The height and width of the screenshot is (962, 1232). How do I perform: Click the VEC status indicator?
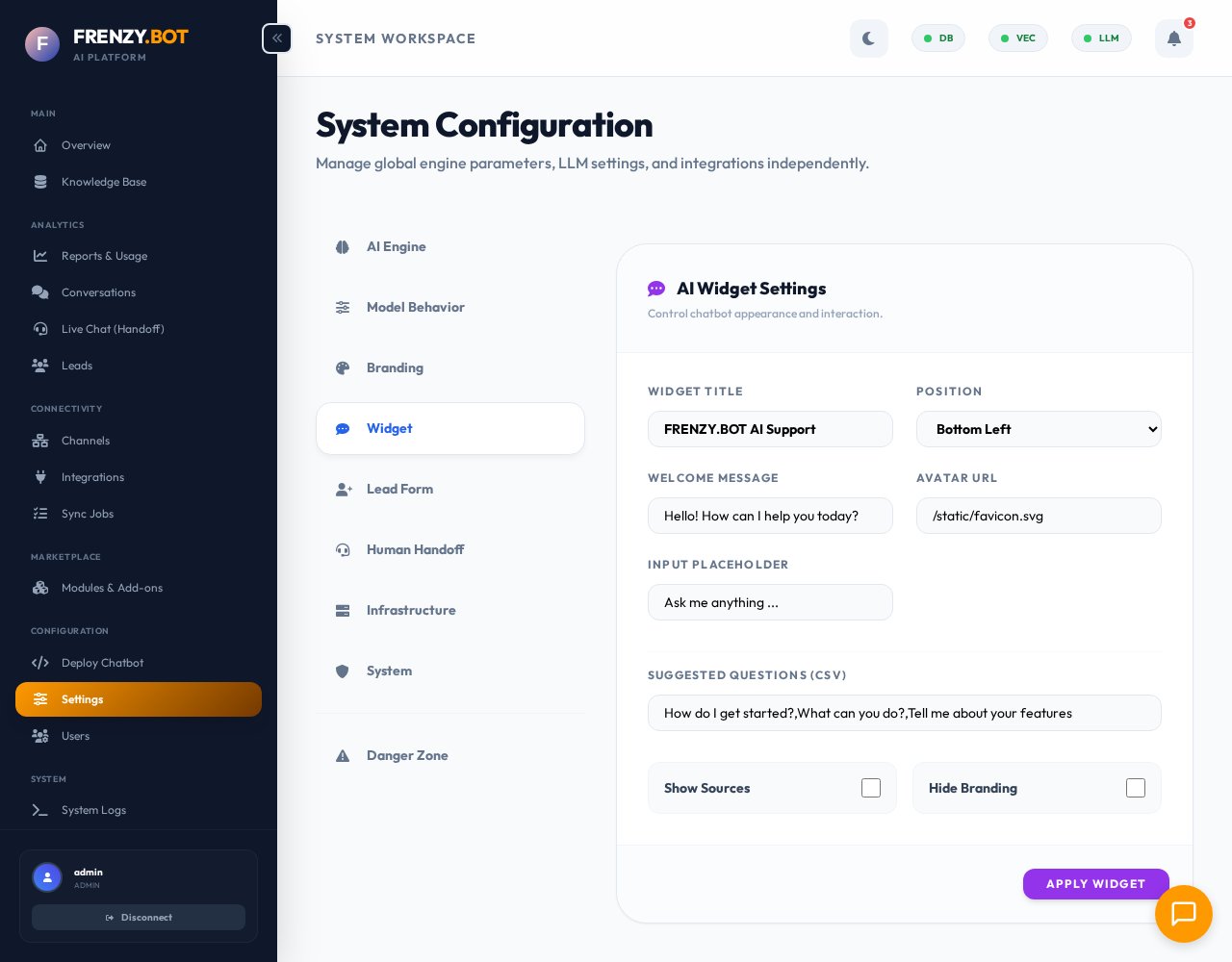tap(1017, 38)
